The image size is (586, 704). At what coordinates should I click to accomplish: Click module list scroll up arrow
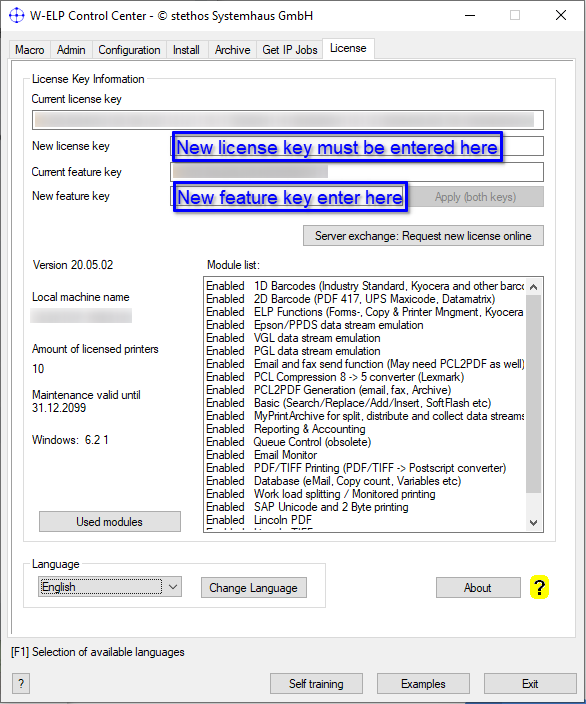[533, 287]
